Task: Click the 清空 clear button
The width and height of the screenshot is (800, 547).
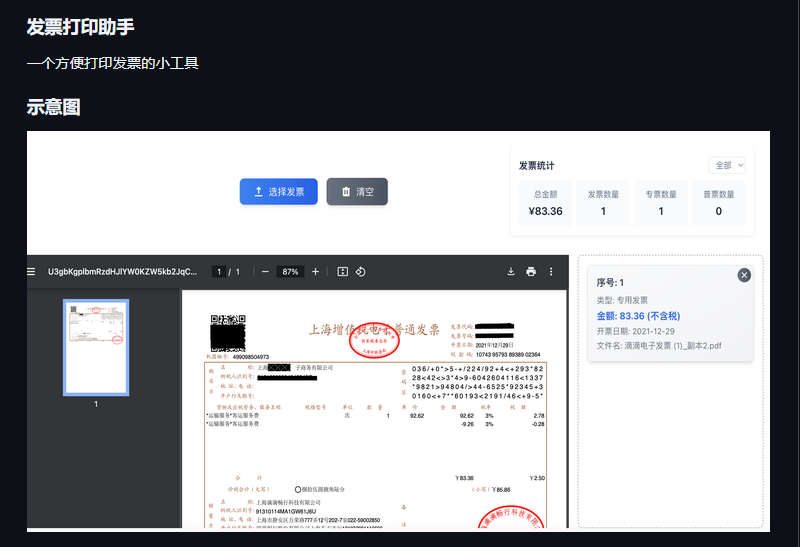Action: (357, 192)
